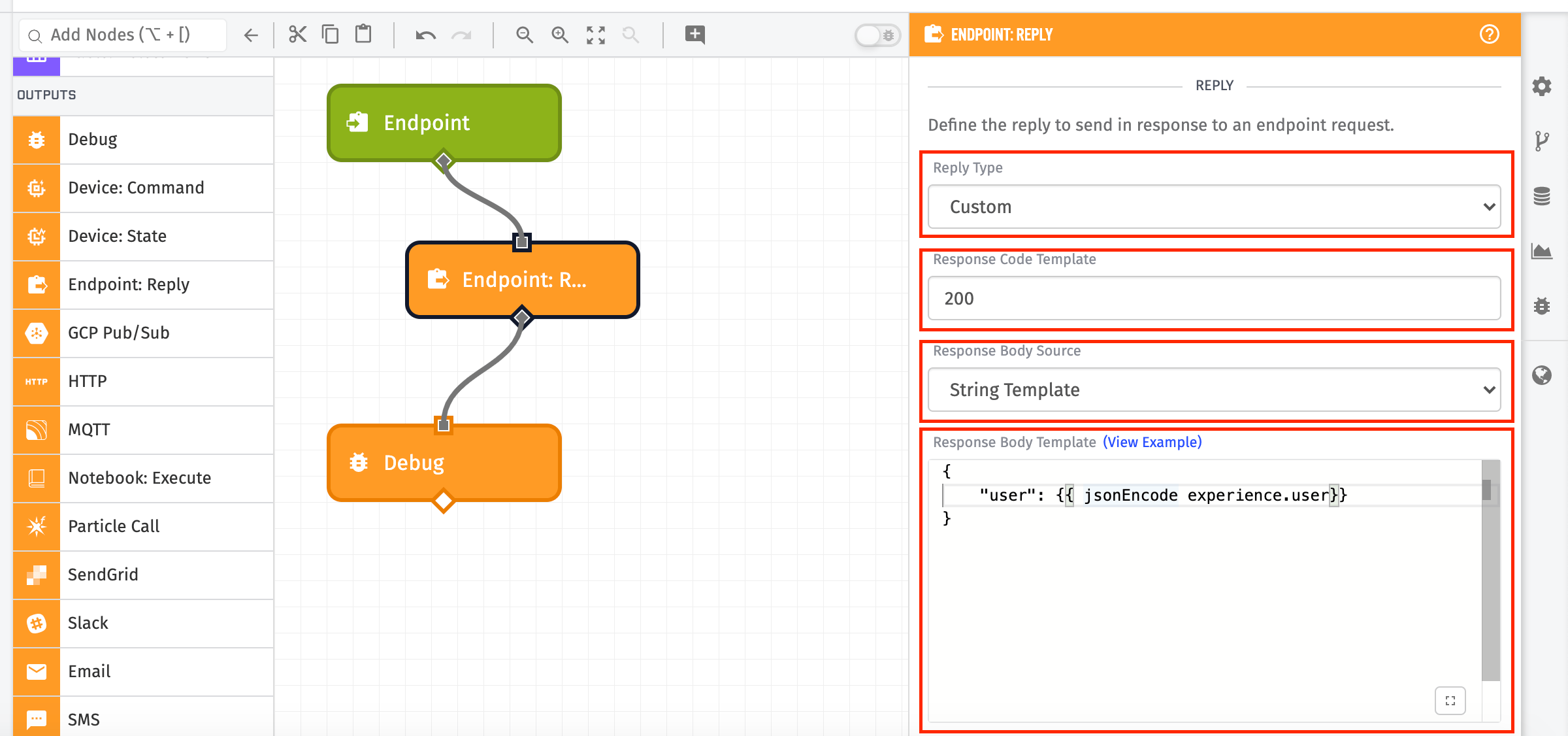Zoom out the workflow canvas
The image size is (1568, 736).
point(525,35)
